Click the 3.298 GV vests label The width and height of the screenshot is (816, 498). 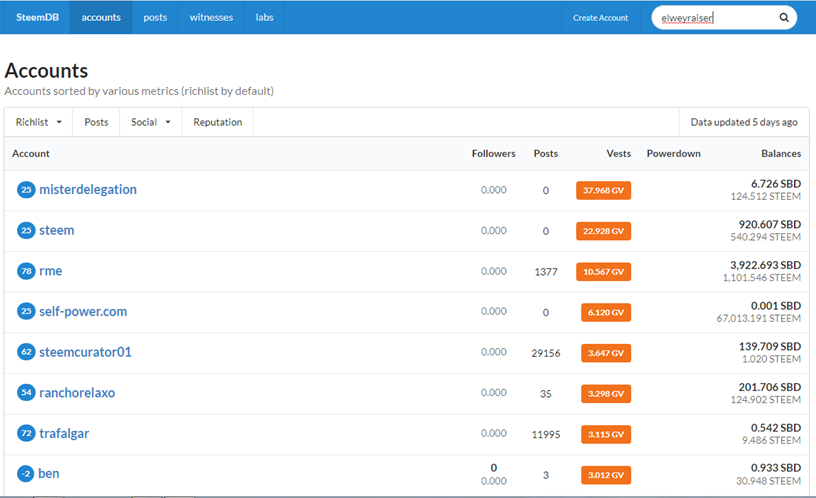(606, 394)
